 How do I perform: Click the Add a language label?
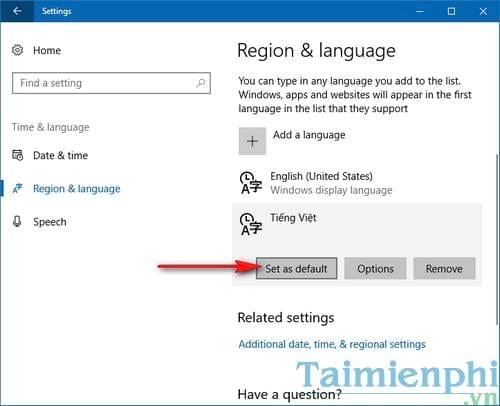point(309,135)
